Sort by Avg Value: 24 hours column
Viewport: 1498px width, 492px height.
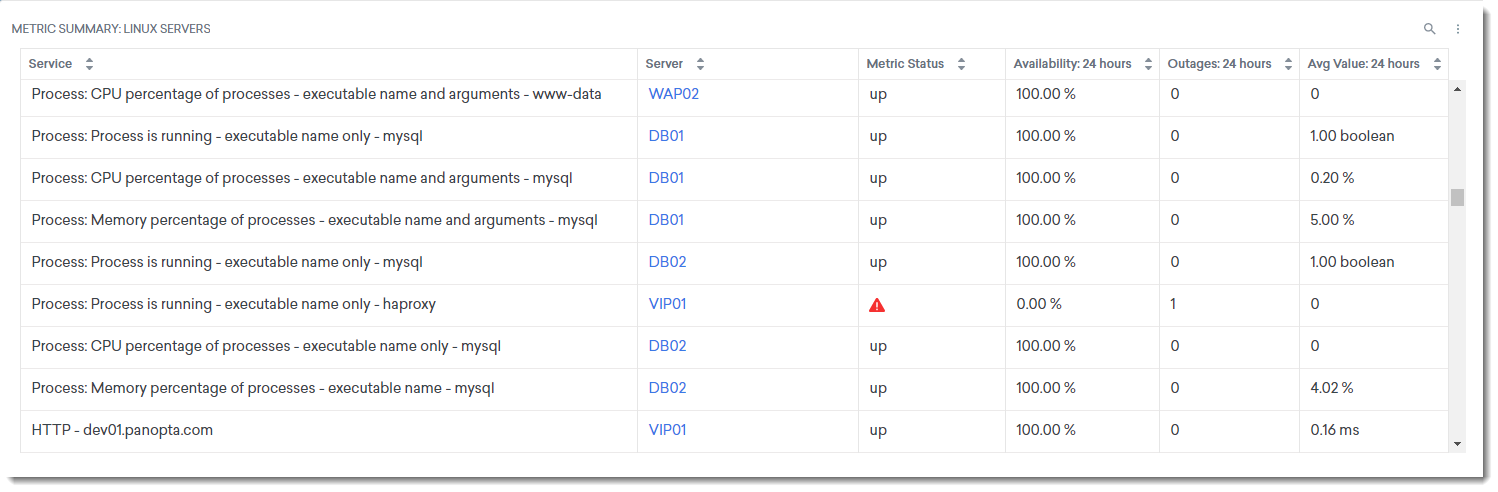[1437, 64]
